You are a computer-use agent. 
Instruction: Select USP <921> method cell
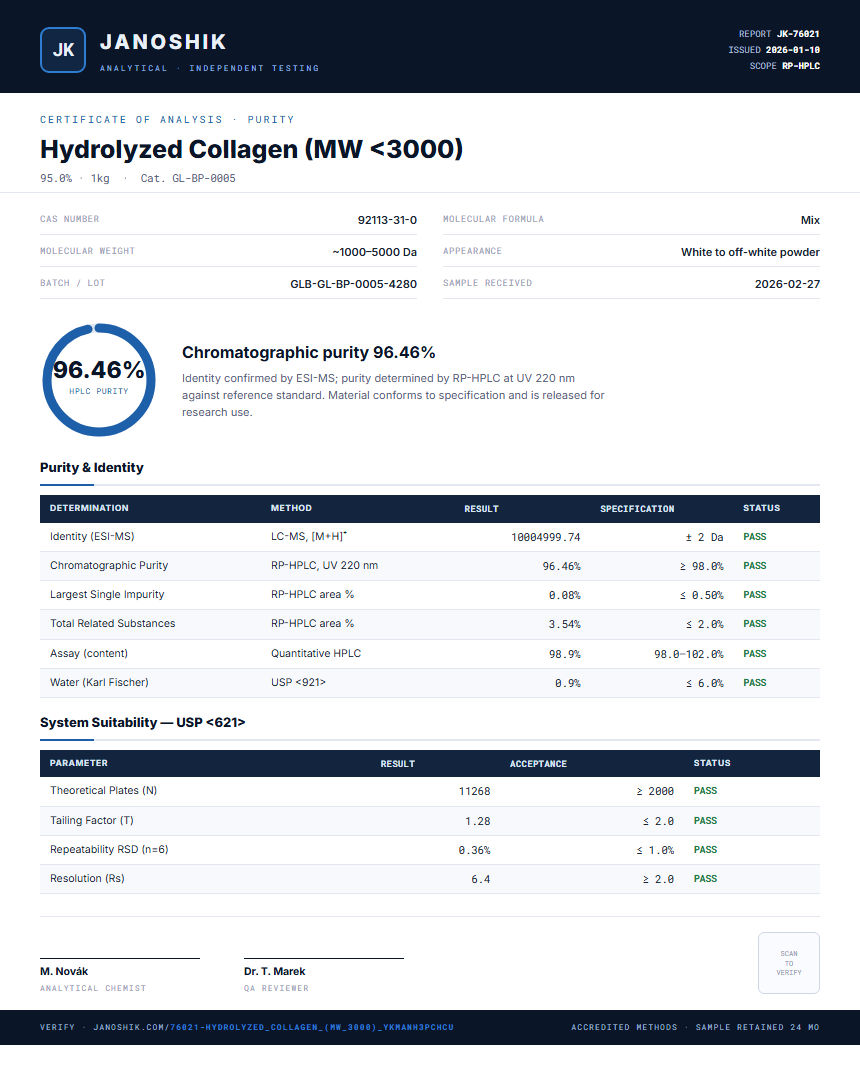pyautogui.click(x=298, y=682)
